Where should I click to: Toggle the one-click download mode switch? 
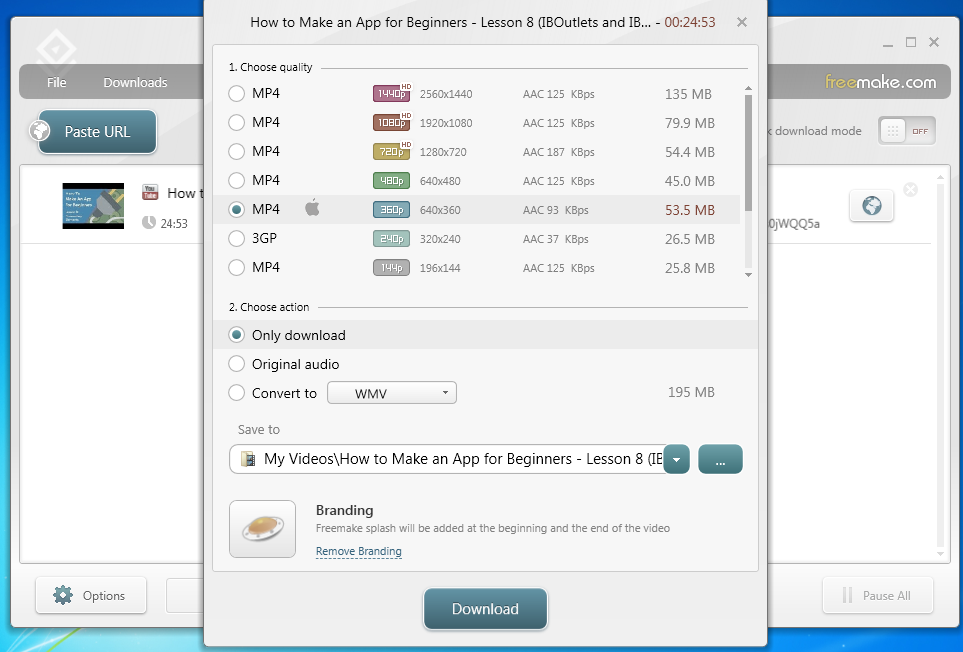click(906, 131)
